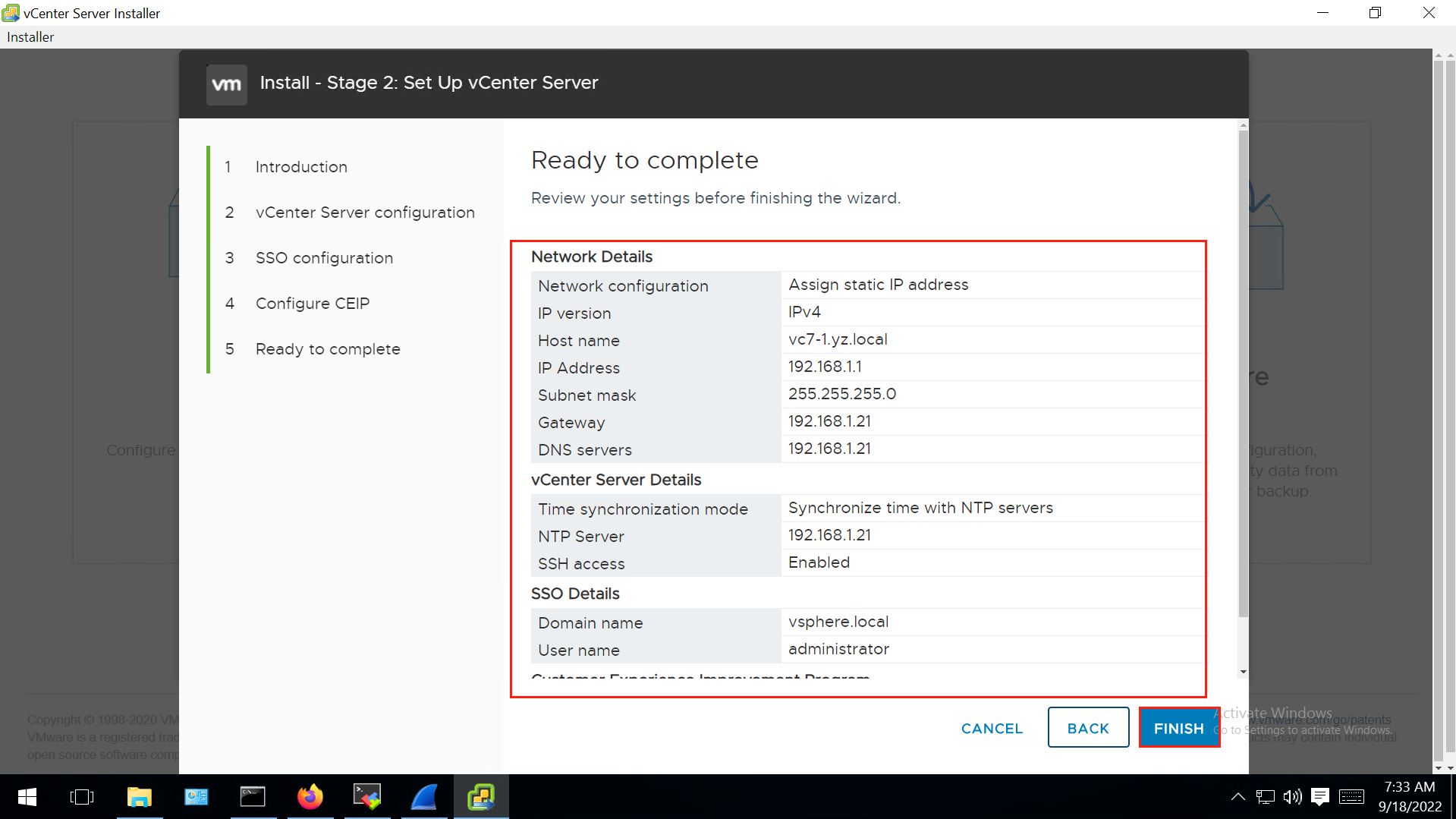Open Command Prompt taskbar icon

tap(253, 797)
